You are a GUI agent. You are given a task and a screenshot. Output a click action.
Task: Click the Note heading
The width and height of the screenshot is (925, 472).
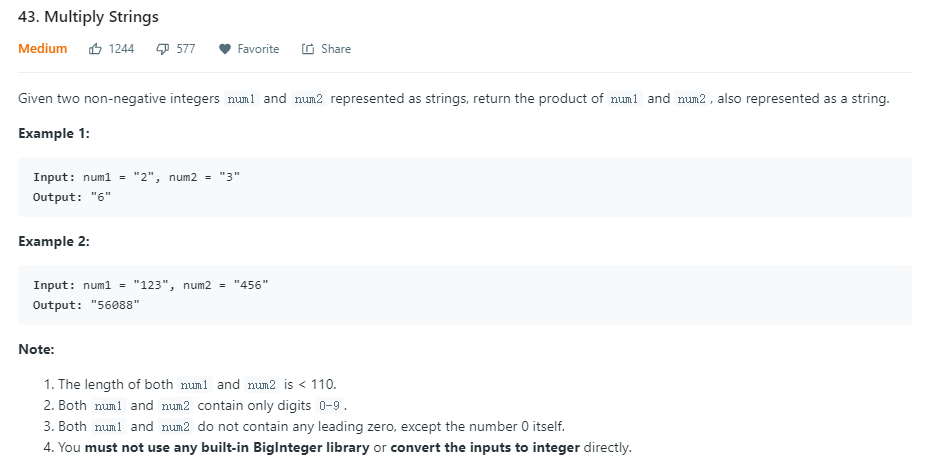point(36,349)
